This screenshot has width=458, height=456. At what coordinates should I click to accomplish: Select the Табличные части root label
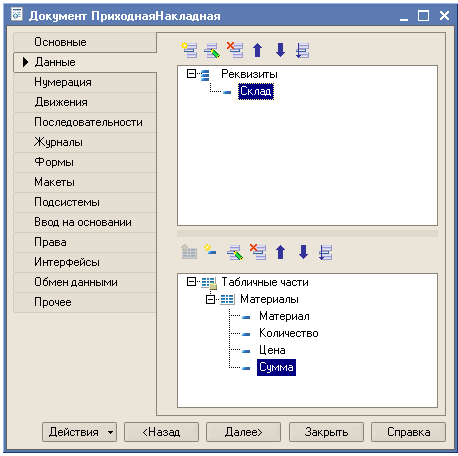265,282
